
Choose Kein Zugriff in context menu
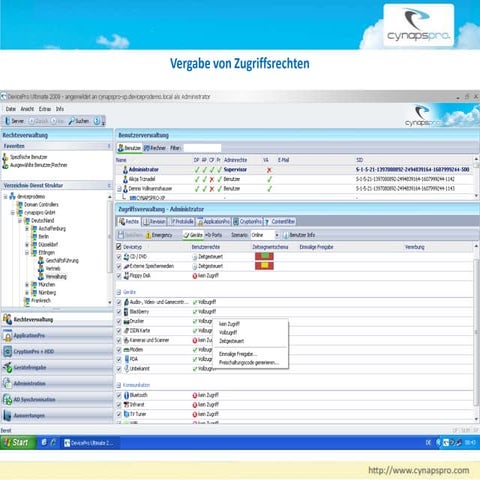(229, 324)
